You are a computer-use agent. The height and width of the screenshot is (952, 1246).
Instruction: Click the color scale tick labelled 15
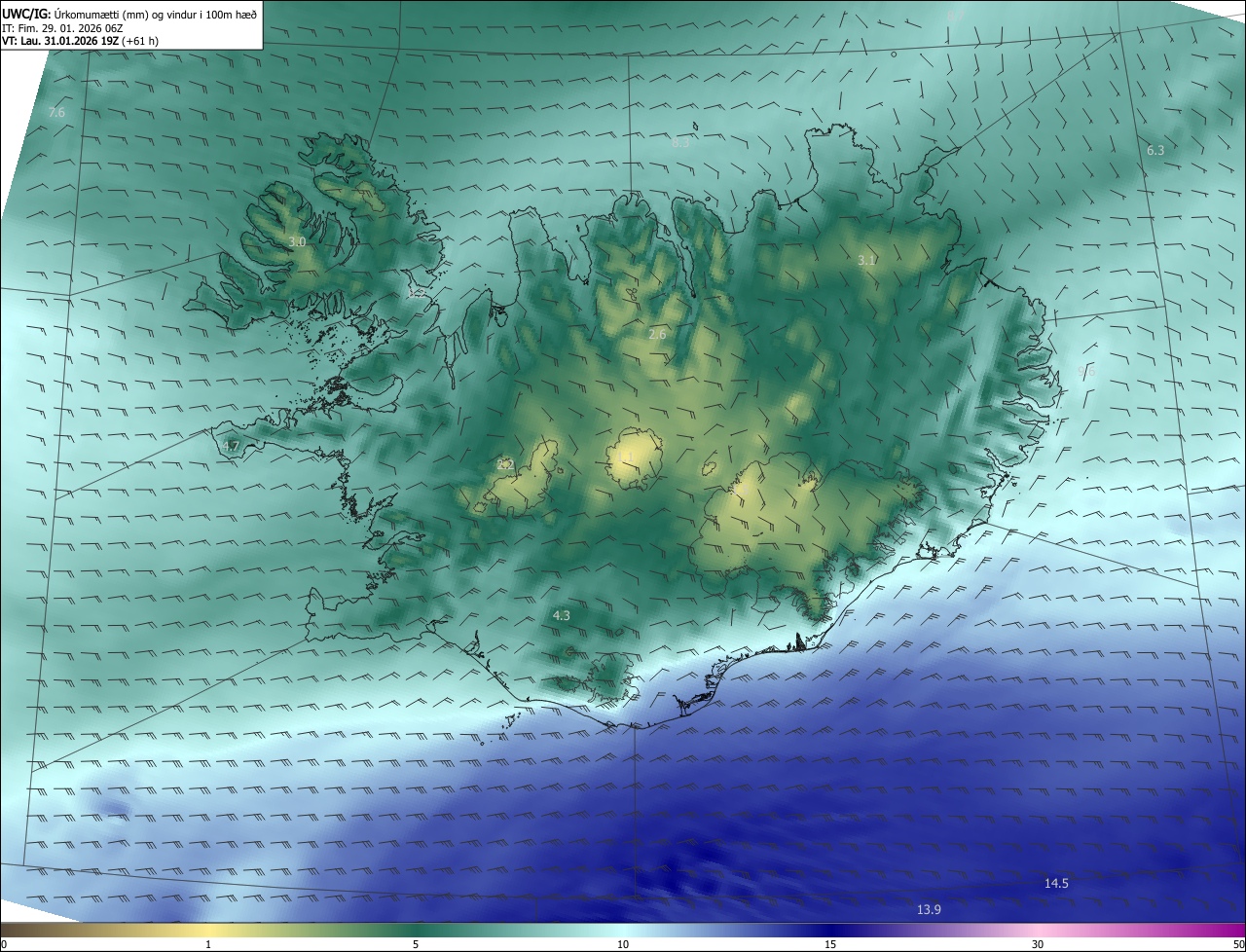click(830, 944)
